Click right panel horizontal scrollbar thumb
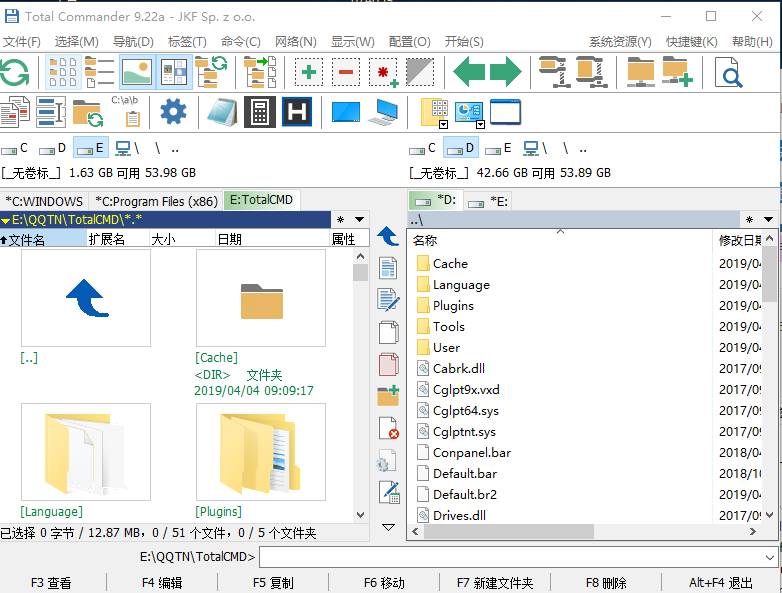 click(x=509, y=532)
